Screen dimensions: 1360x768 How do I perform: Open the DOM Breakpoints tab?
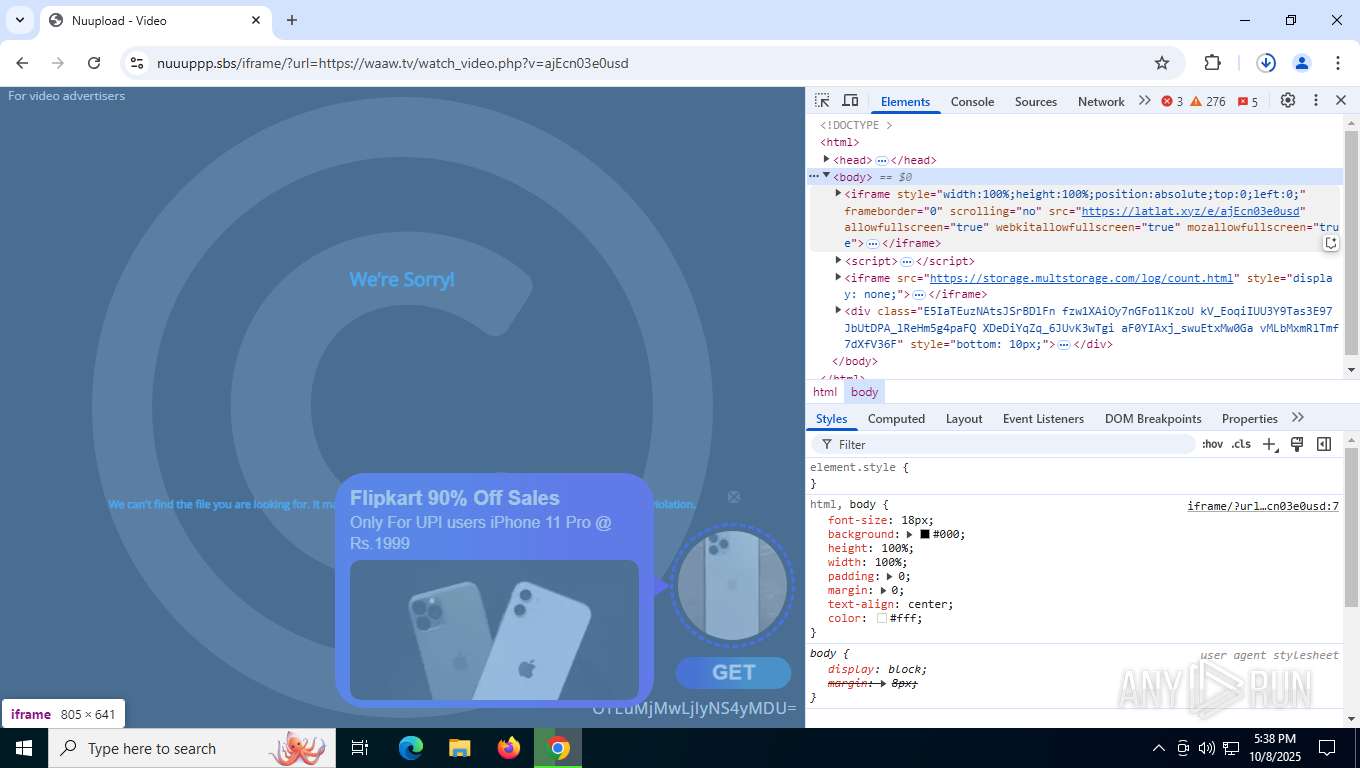click(1153, 419)
